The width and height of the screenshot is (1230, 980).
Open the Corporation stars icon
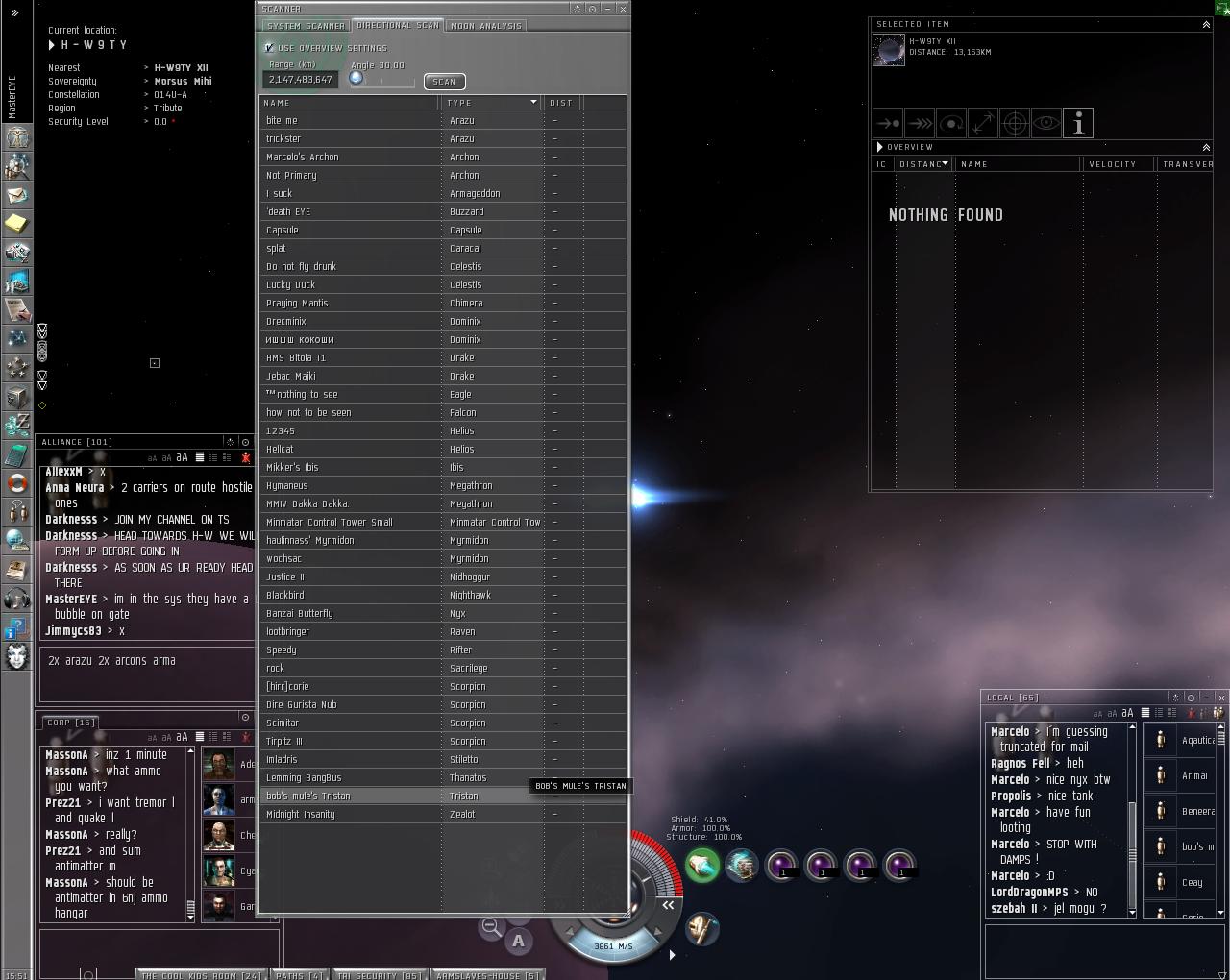(16, 367)
